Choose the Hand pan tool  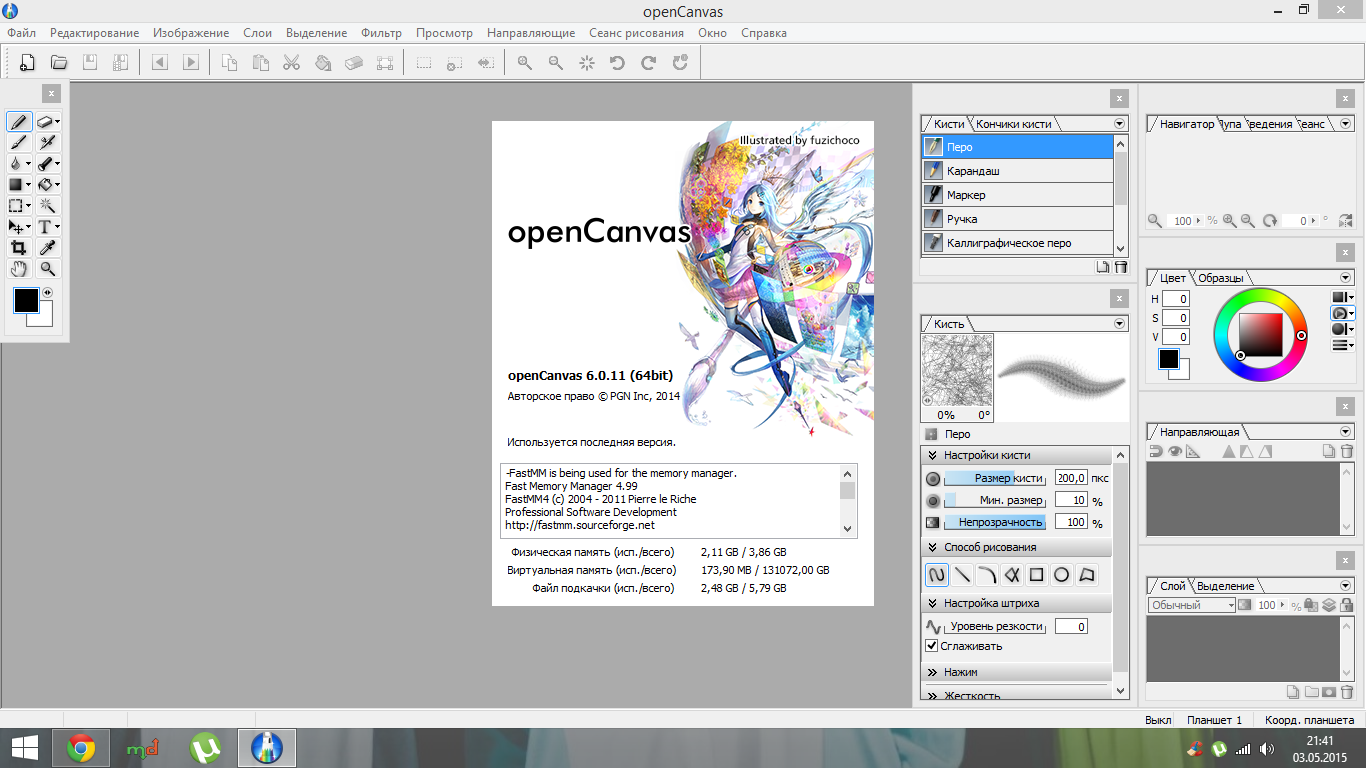point(18,269)
